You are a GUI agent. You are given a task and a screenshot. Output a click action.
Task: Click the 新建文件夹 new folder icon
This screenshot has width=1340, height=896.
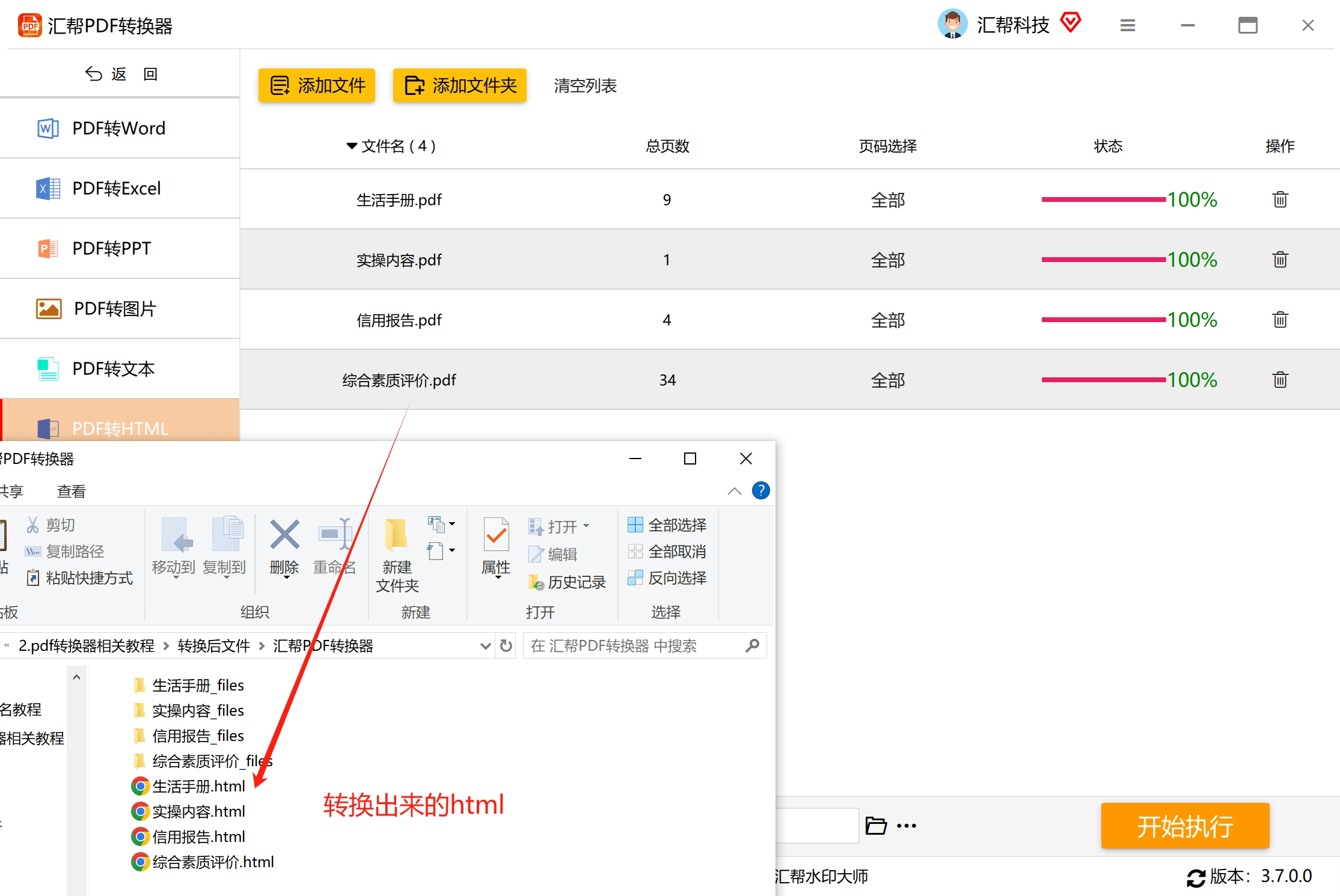pyautogui.click(x=396, y=534)
